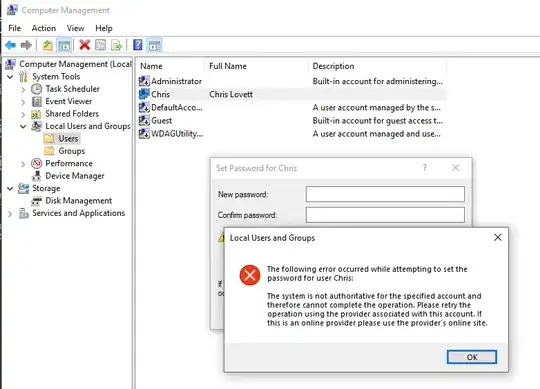Click the Shared Folders icon

click(x=36, y=114)
